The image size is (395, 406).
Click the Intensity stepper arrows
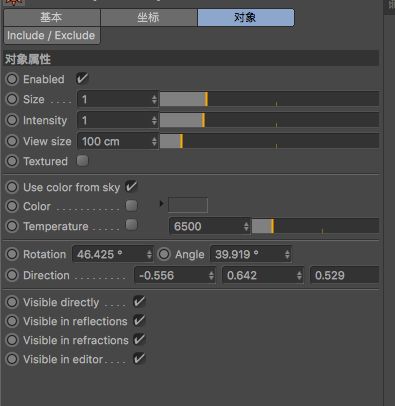154,120
